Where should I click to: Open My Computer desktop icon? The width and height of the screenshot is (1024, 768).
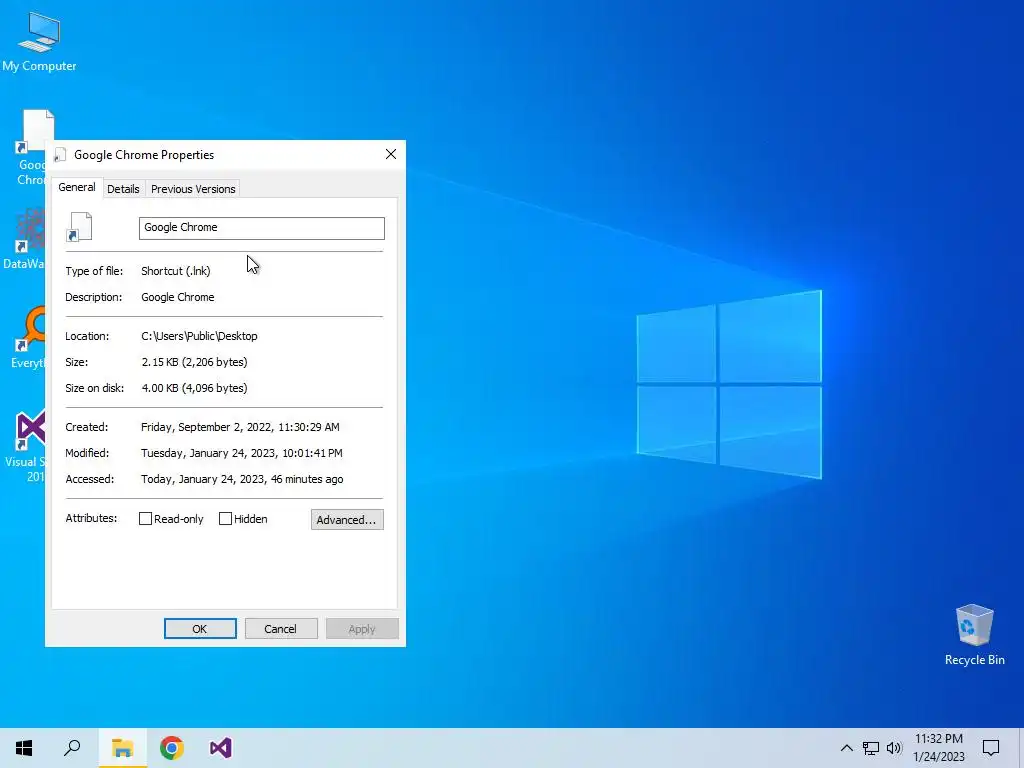coord(39,40)
